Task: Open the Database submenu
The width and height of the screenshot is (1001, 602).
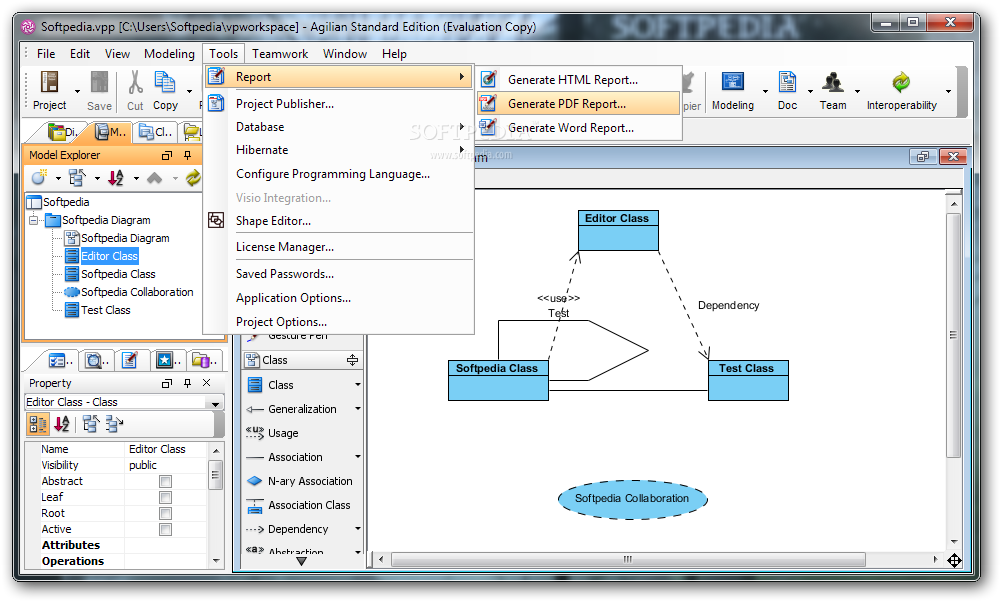Action: [x=340, y=127]
